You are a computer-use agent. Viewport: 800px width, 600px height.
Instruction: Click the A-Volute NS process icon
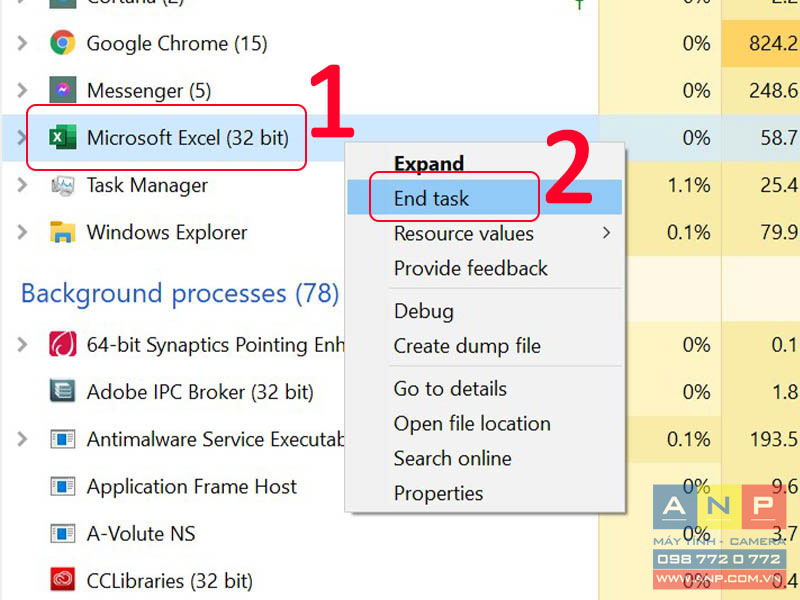[63, 534]
